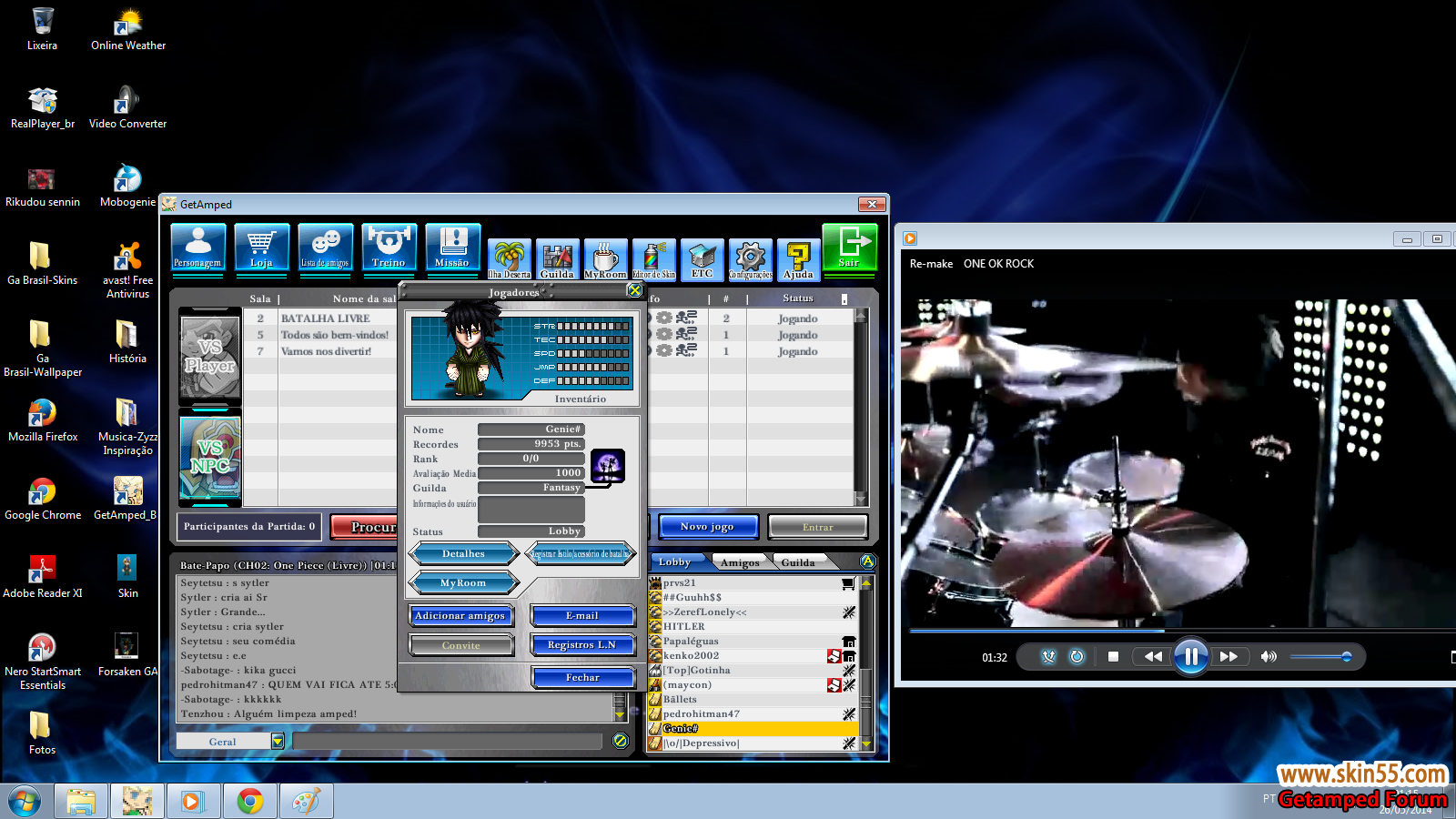Click Adicionar amigos button
This screenshot has width=1456, height=819.
tap(460, 616)
